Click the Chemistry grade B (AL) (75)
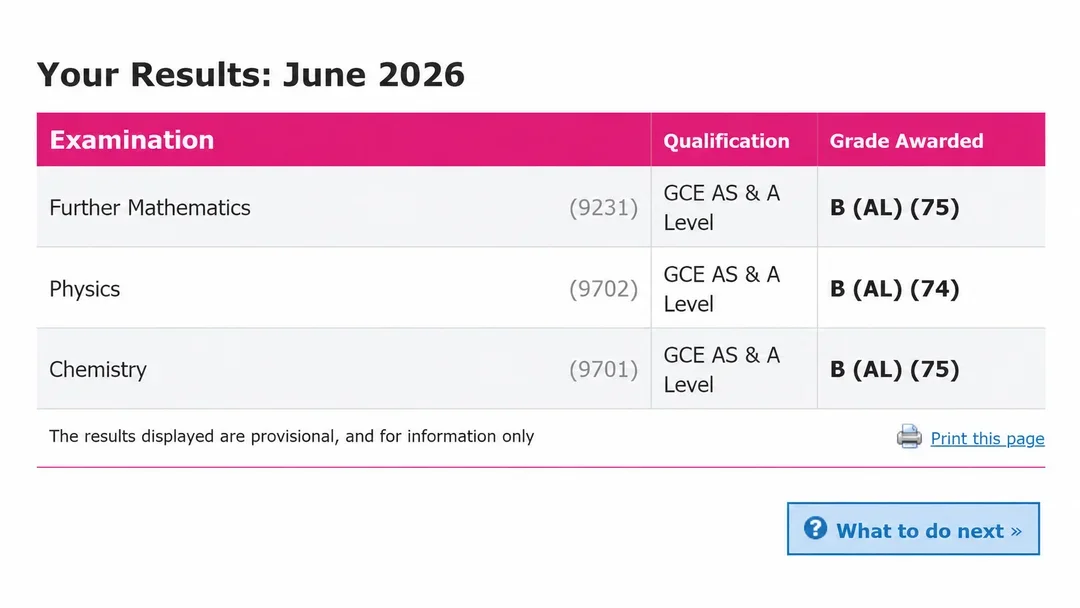Image resolution: width=1080 pixels, height=608 pixels. 894,370
